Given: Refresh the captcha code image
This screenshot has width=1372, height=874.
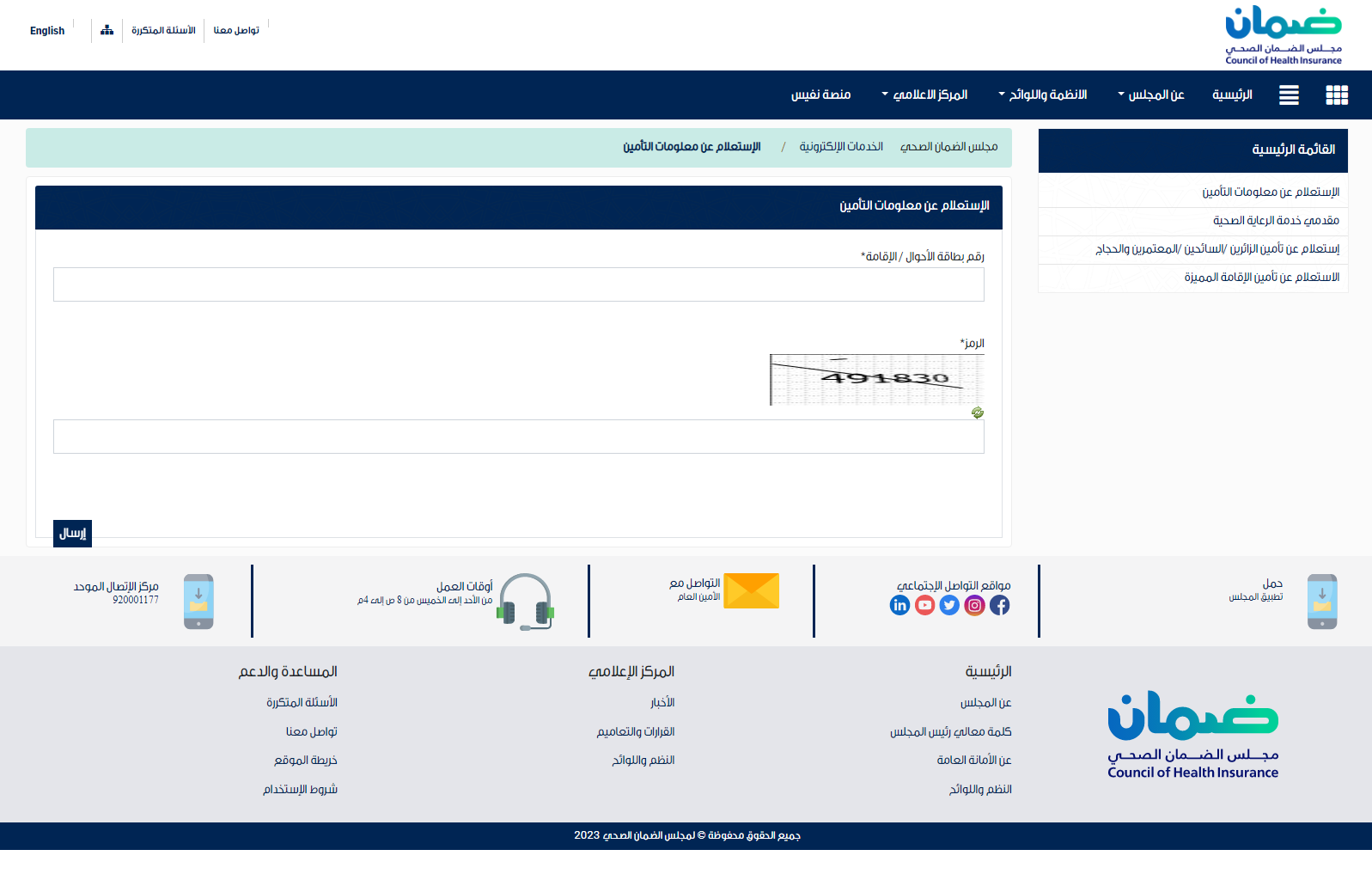Looking at the screenshot, I should 977,413.
